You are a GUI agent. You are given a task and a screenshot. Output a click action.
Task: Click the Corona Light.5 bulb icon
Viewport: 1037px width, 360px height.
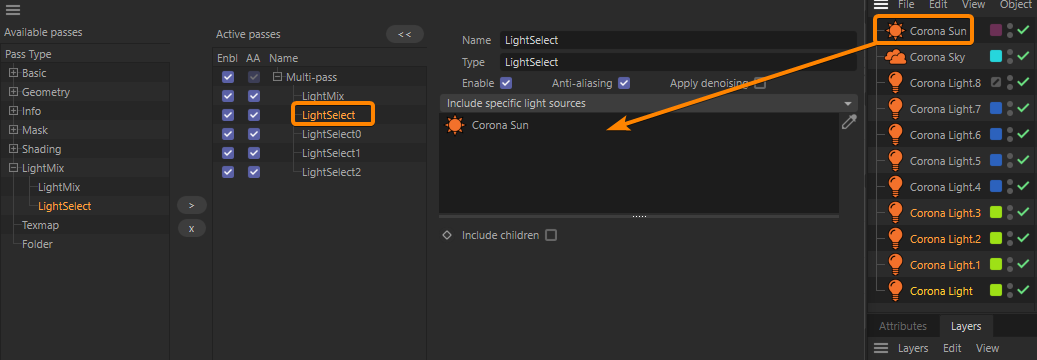point(895,161)
